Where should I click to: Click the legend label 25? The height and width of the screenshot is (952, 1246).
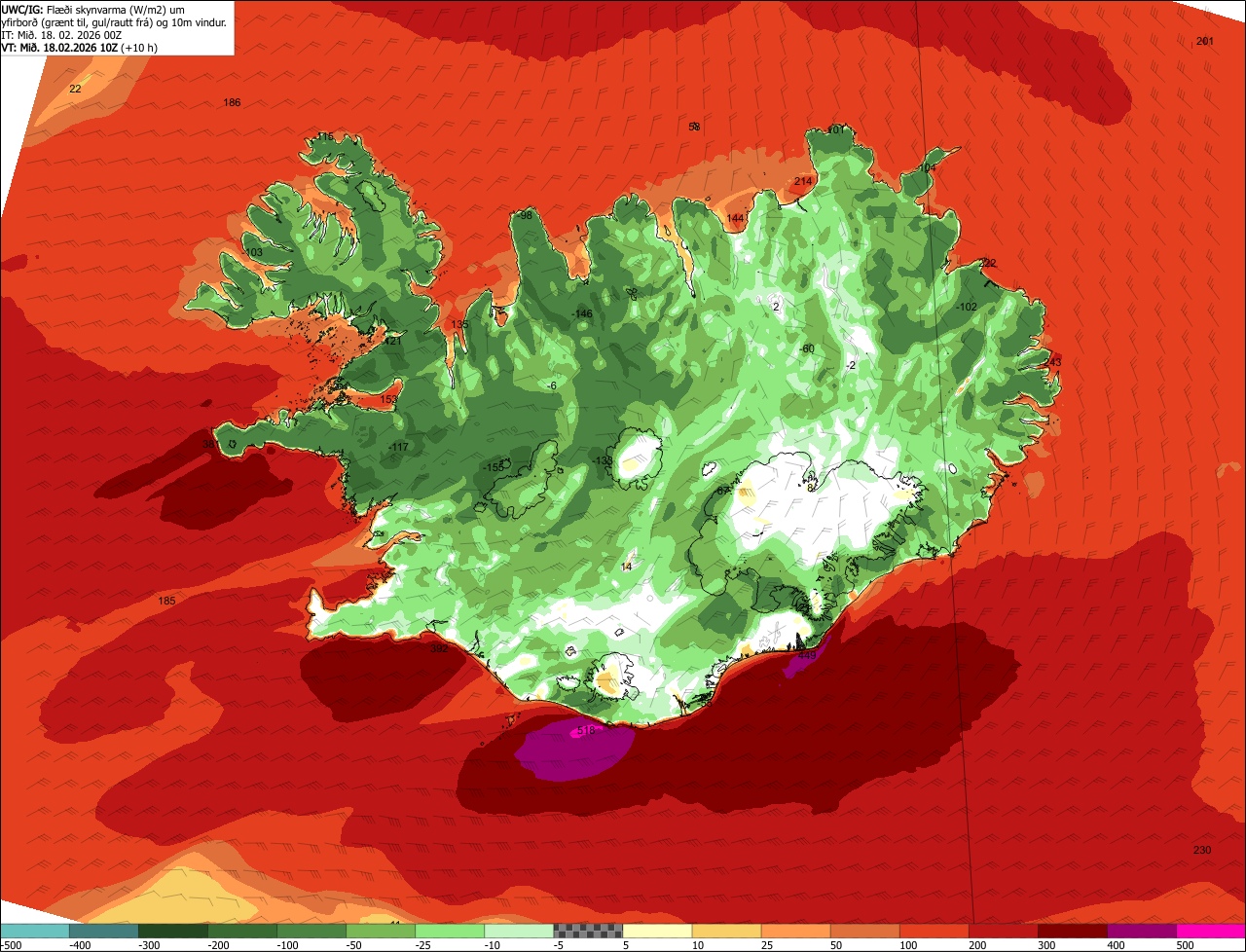768,945
